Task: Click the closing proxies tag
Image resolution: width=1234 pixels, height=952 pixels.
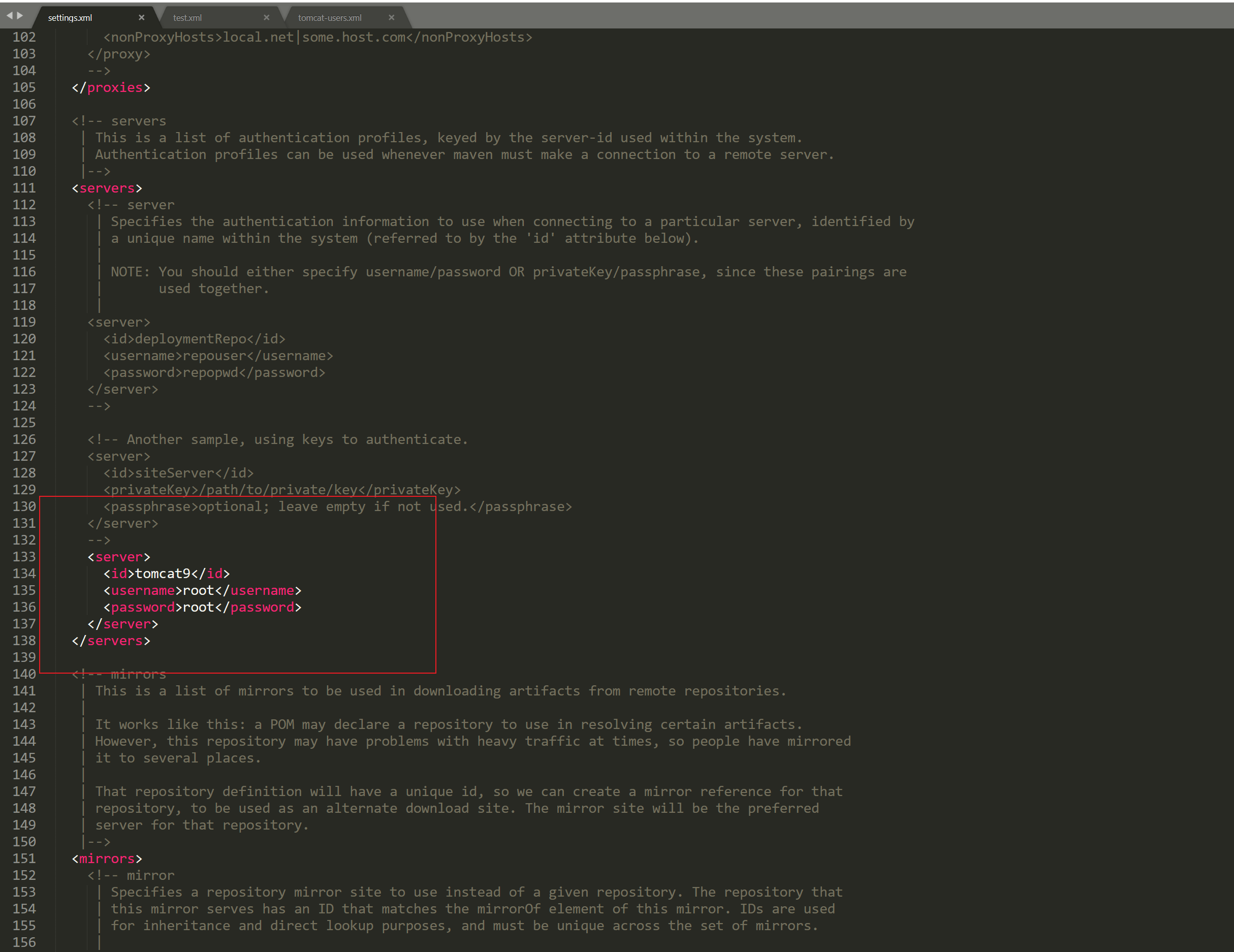Action: (111, 87)
